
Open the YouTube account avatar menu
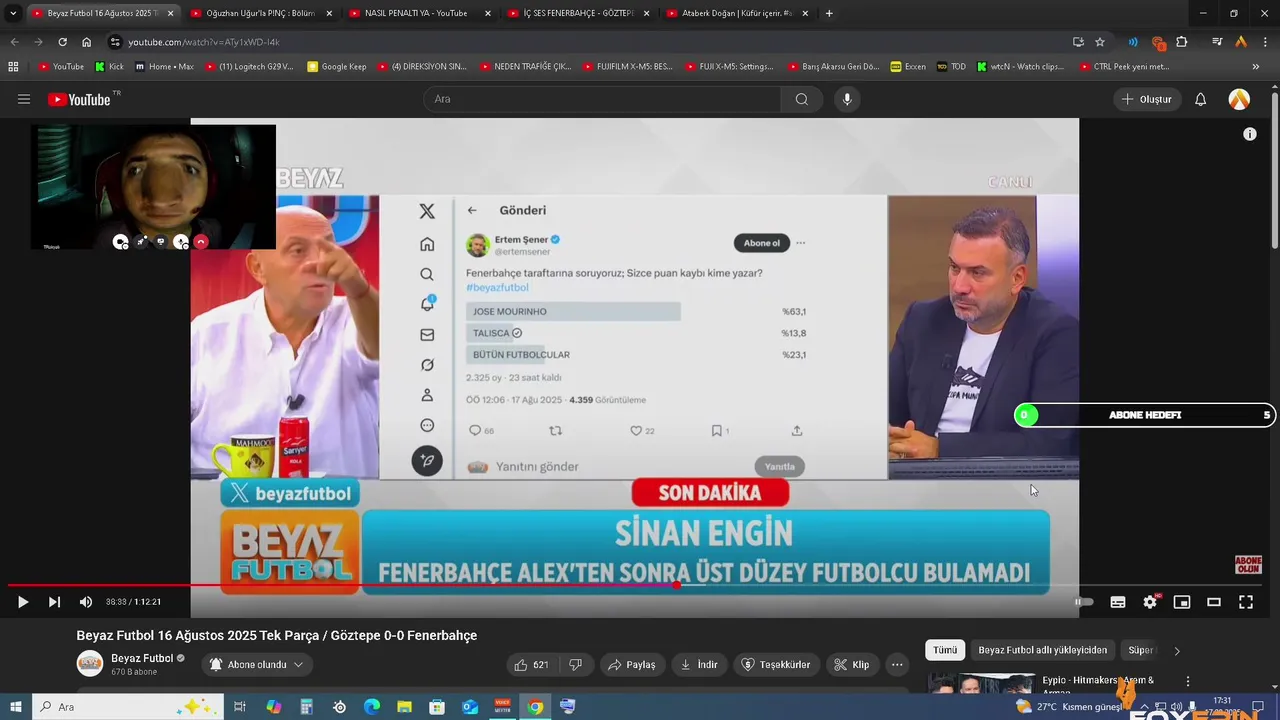tap(1239, 99)
